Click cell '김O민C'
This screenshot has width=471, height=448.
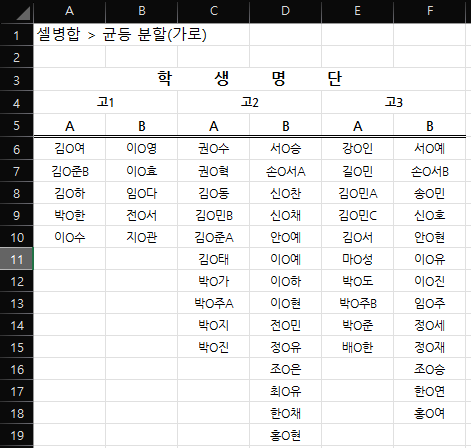[x=358, y=215]
